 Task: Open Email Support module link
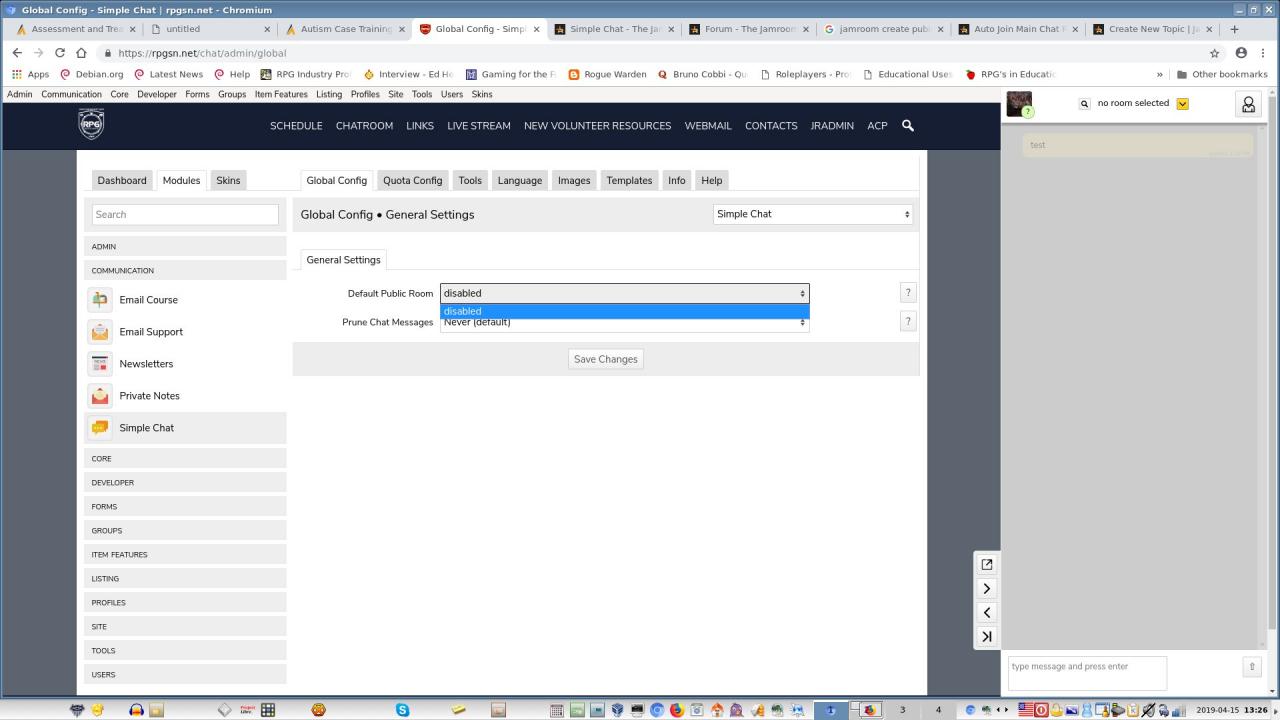coord(151,332)
